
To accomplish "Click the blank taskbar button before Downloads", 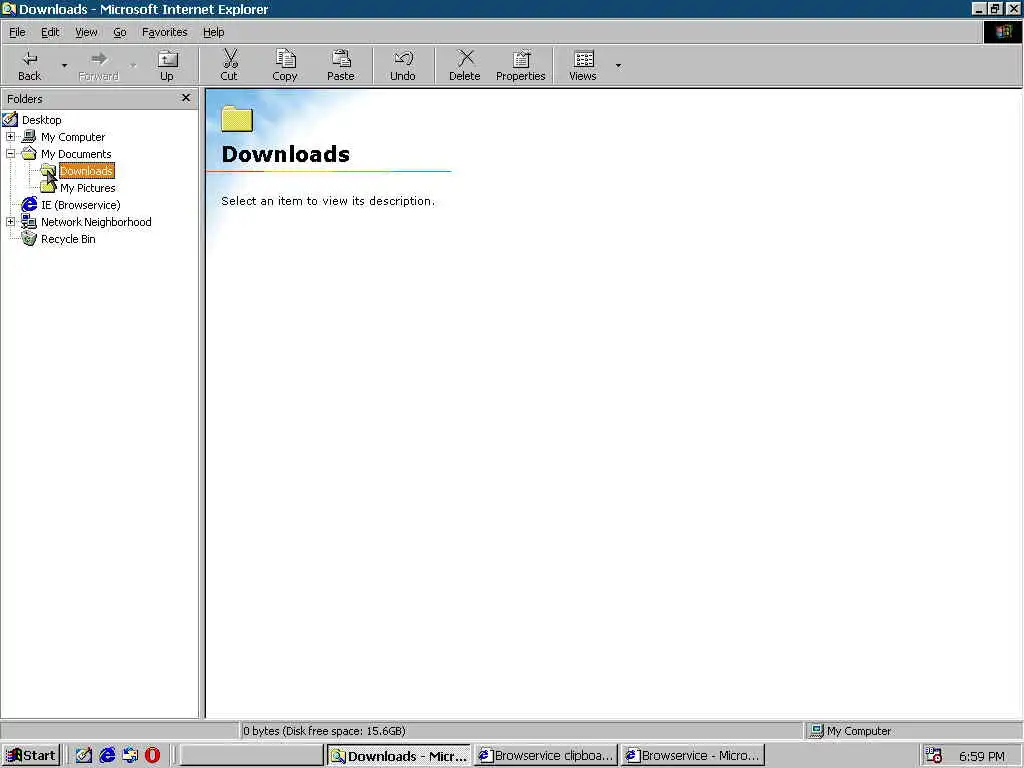I will pos(251,756).
